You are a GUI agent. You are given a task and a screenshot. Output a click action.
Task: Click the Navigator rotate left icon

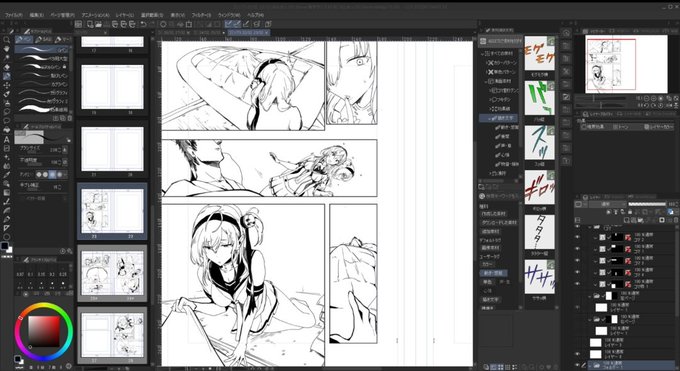pyautogui.click(x=647, y=105)
